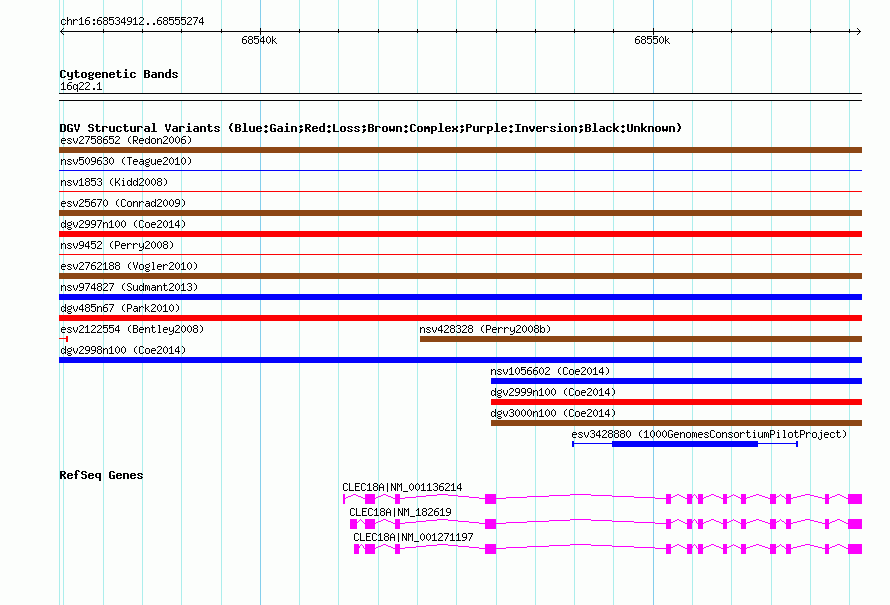Click the 68550k ruler tick label
890x605 pixels.
pyautogui.click(x=652, y=40)
